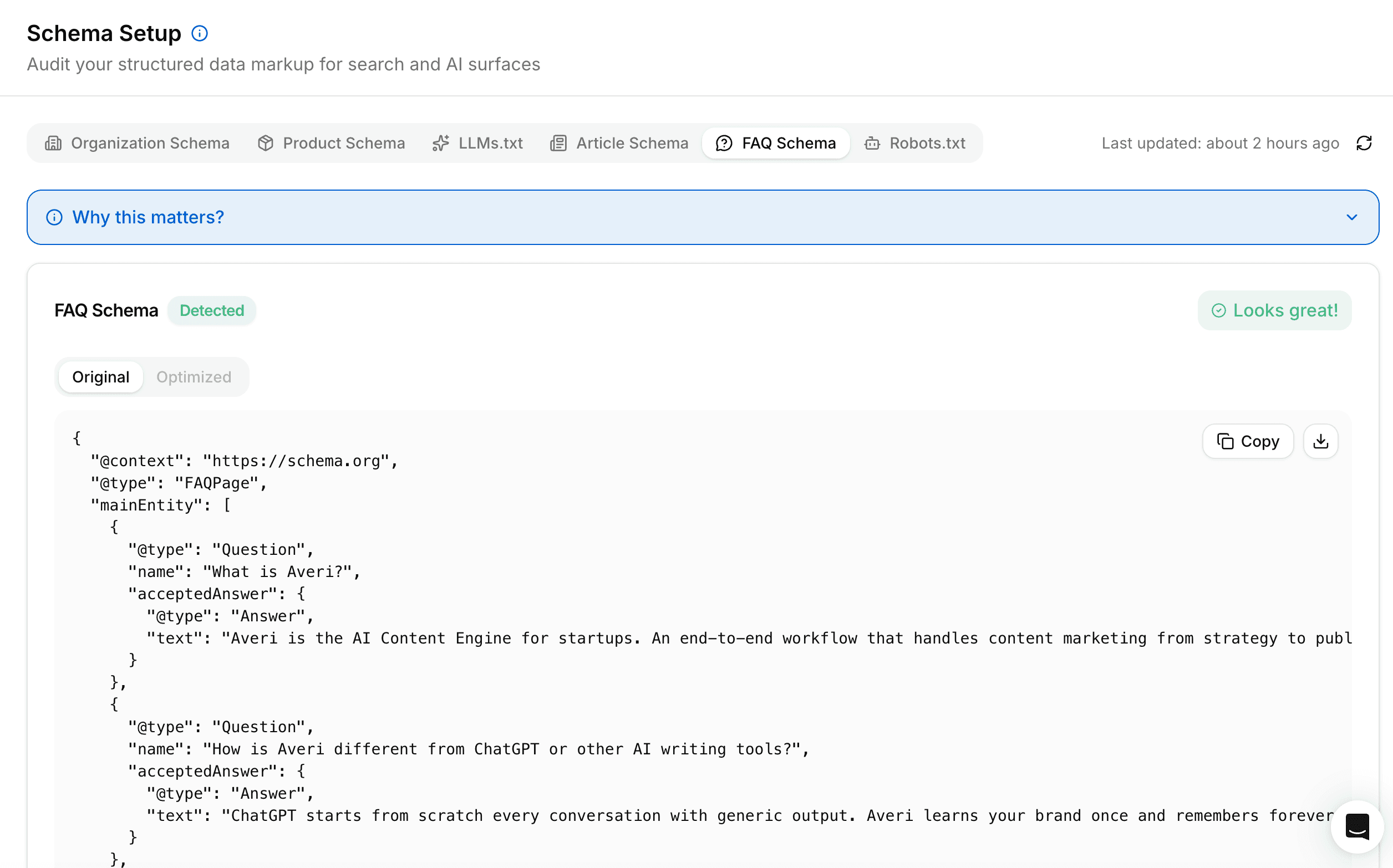Viewport: 1393px width, 868px height.
Task: Download the FAQ schema file
Action: coord(1321,441)
